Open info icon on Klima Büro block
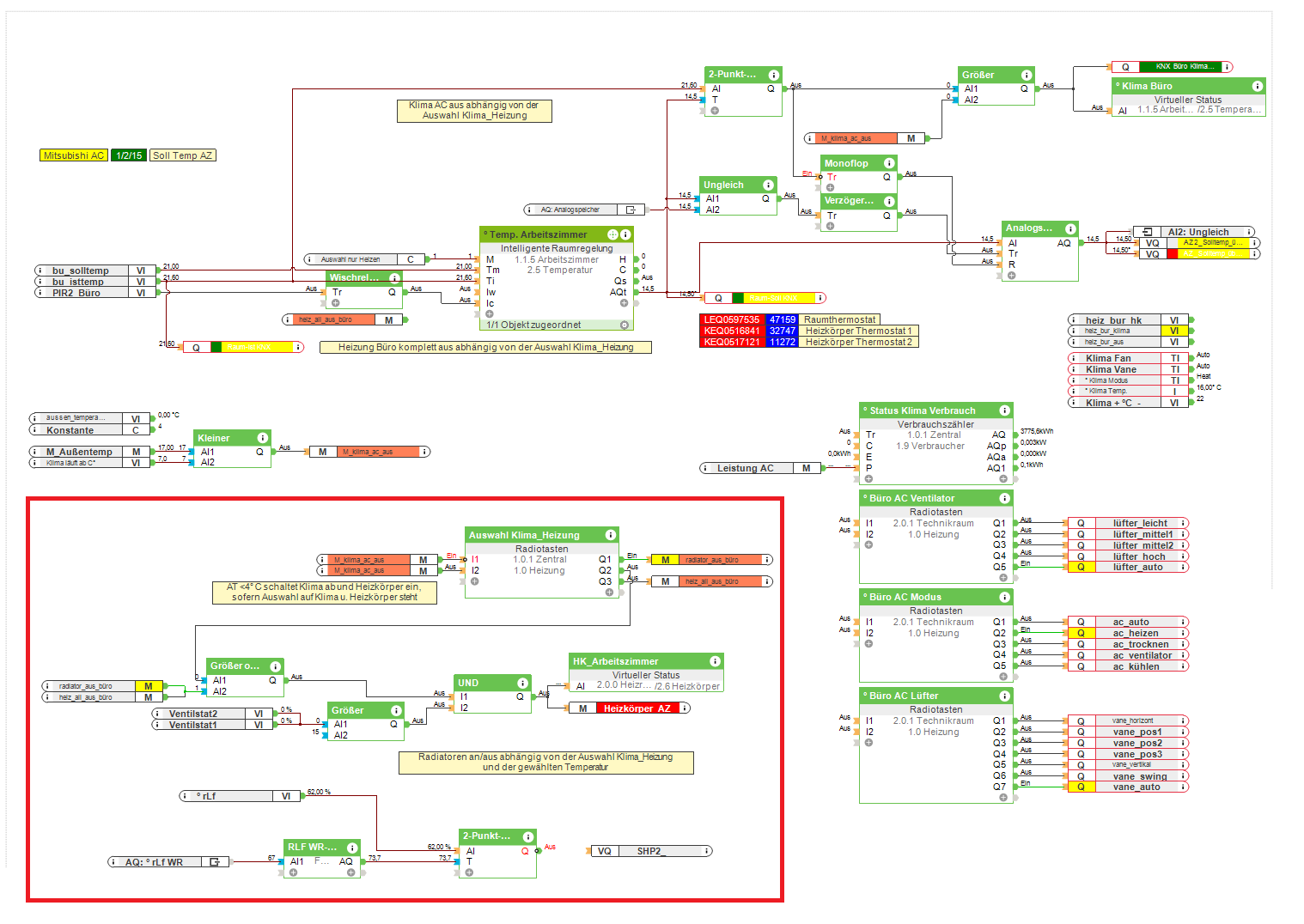Screen dimensions: 1304x924 [1257, 86]
